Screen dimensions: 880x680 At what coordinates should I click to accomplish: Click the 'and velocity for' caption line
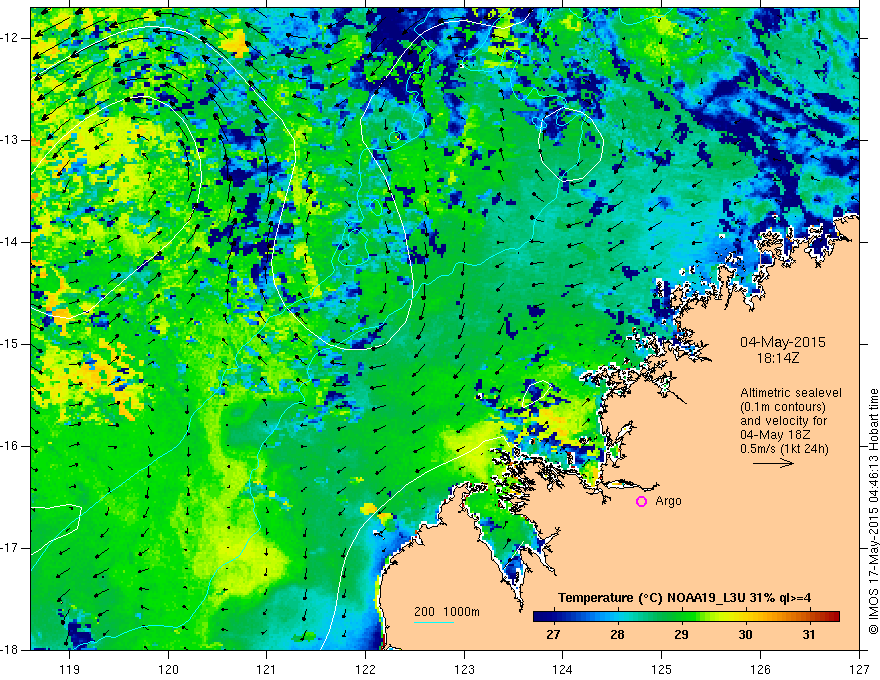[783, 421]
